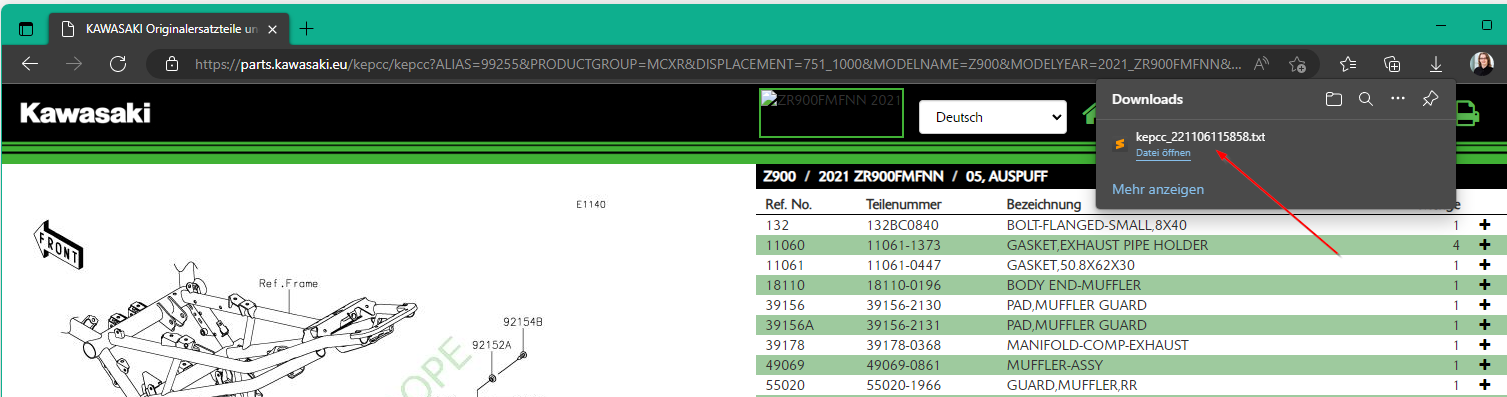The image size is (1507, 397).
Task: Focus the parts.kawasaki.eu address bar
Action: click(x=718, y=64)
